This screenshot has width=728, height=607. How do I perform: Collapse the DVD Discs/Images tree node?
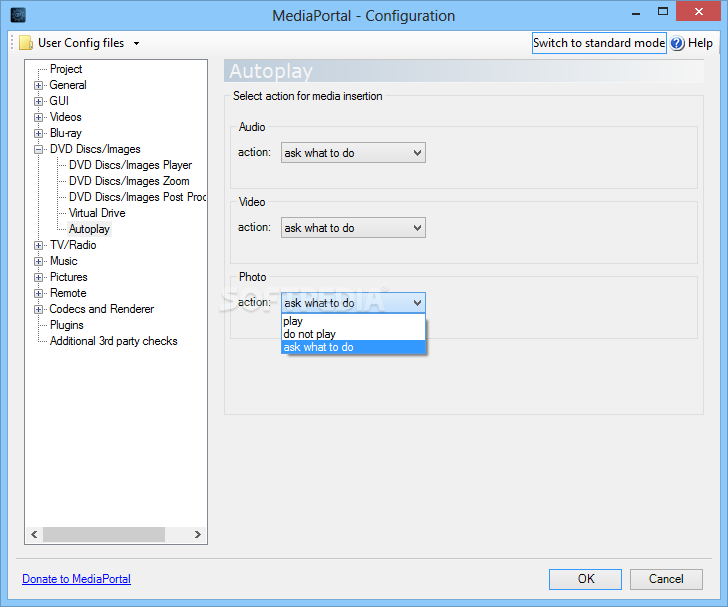click(x=39, y=150)
